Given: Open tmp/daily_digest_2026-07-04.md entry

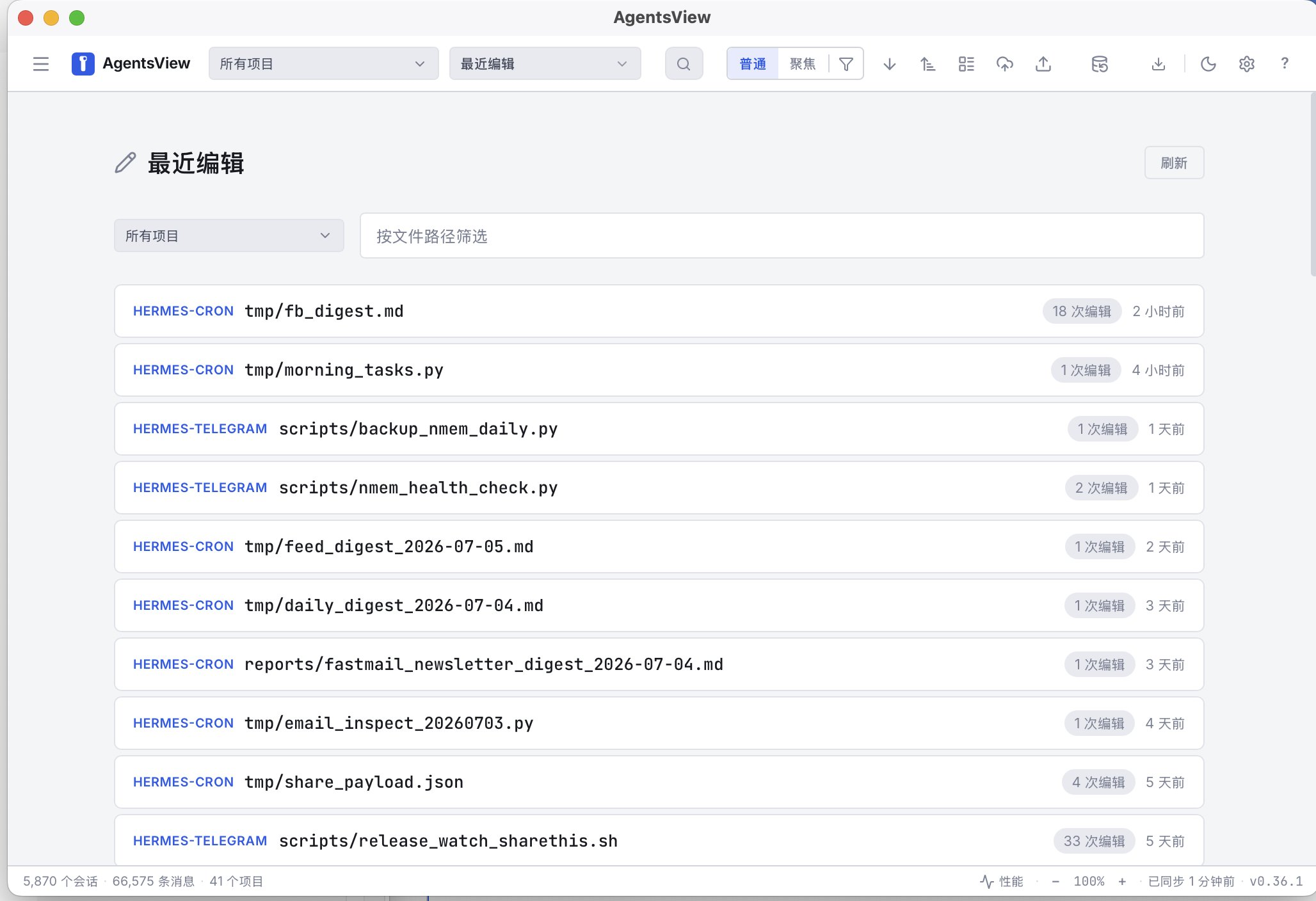Looking at the screenshot, I should pyautogui.click(x=659, y=605).
